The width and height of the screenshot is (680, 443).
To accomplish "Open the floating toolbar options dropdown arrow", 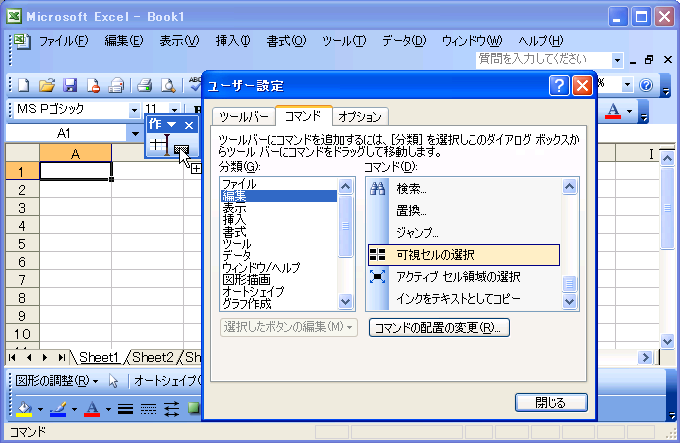I will point(172,125).
